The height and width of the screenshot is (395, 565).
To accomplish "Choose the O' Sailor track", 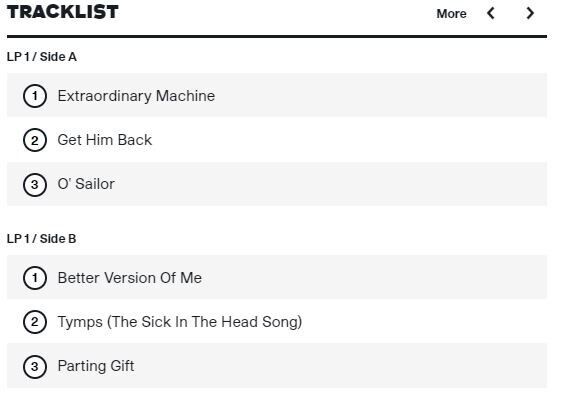I will tap(86, 184).
